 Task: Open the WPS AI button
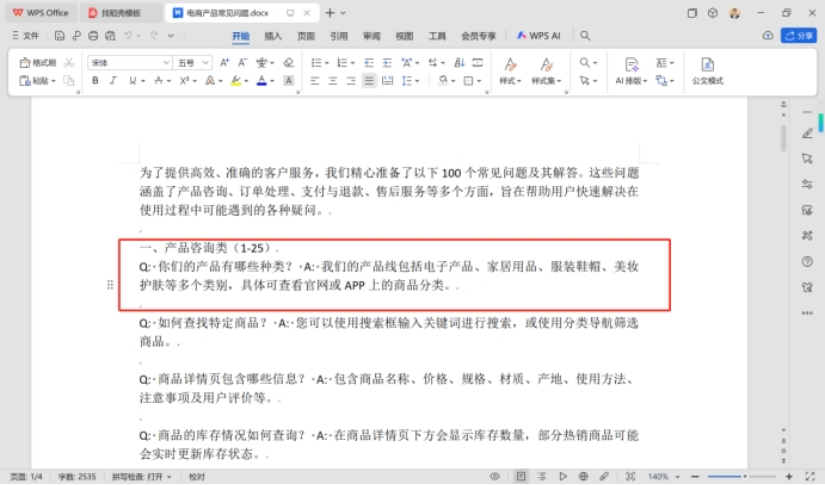coord(538,35)
